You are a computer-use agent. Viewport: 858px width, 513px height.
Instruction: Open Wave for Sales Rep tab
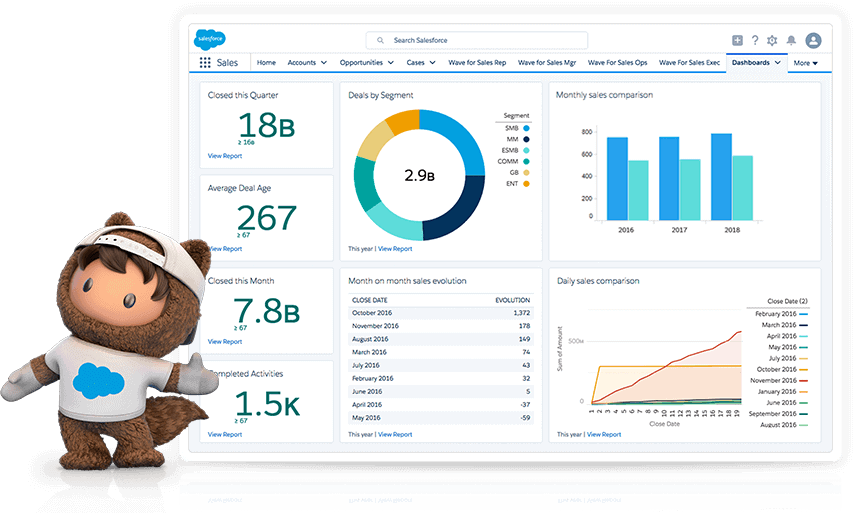pyautogui.click(x=477, y=63)
